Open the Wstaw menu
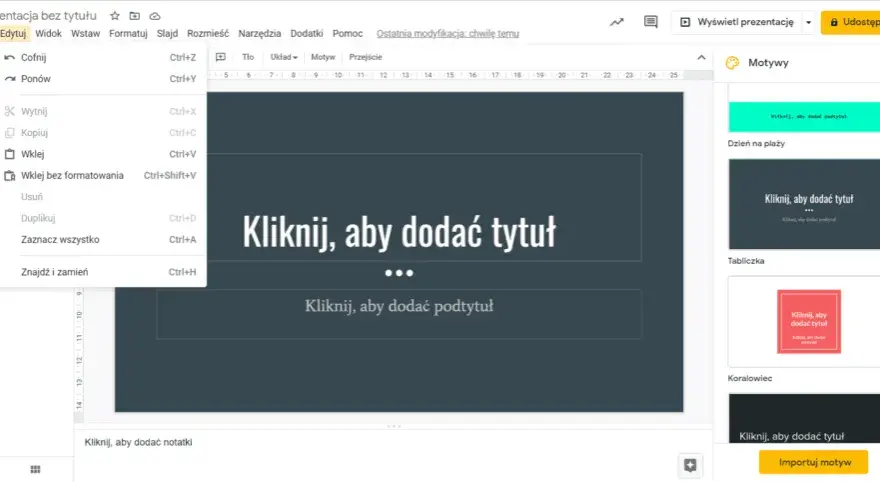Screen dimensions: 880x482 point(85,34)
